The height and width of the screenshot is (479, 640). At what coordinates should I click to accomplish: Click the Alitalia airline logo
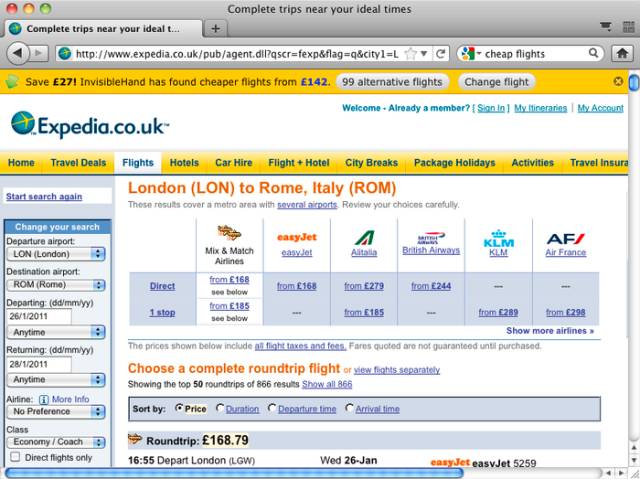pyautogui.click(x=364, y=237)
